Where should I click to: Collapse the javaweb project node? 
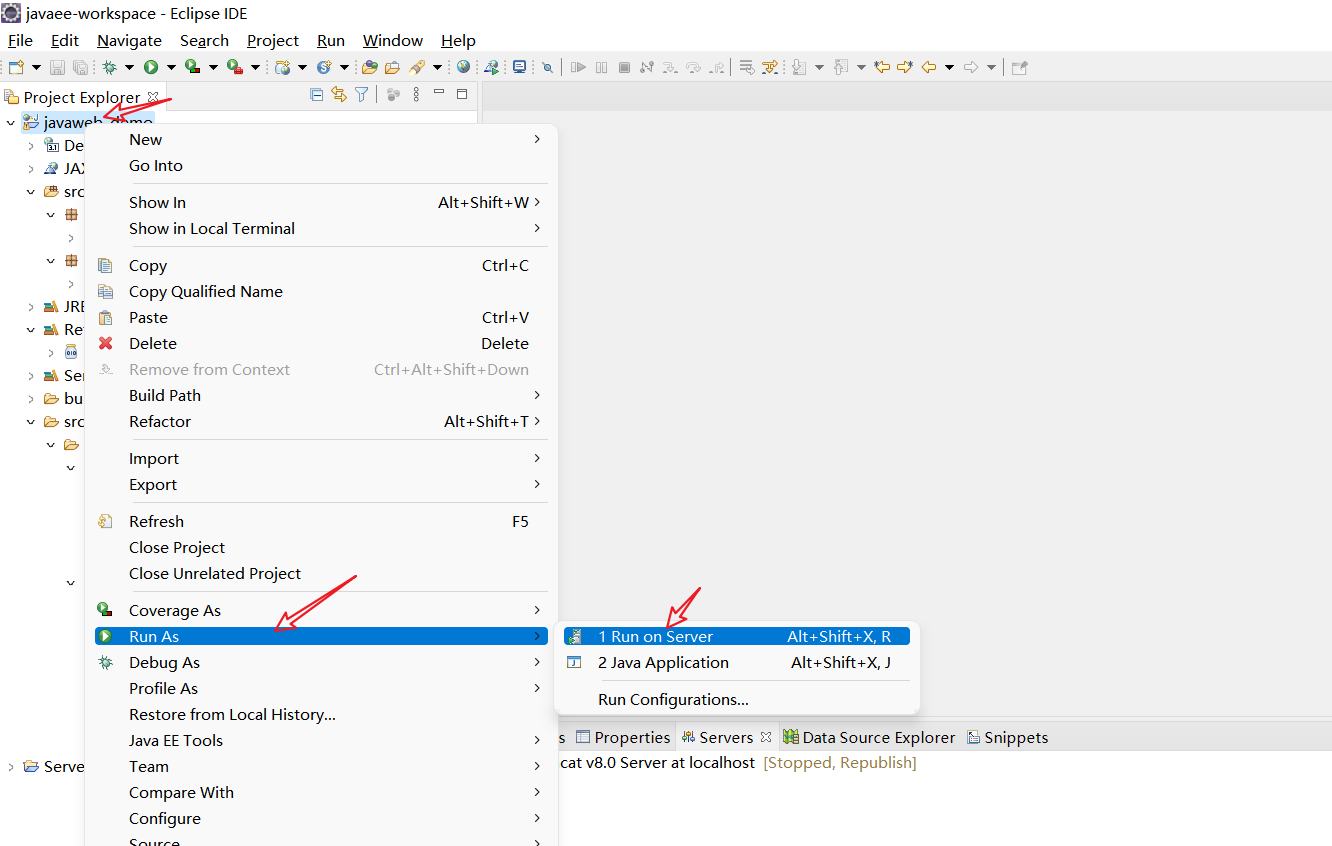10,121
